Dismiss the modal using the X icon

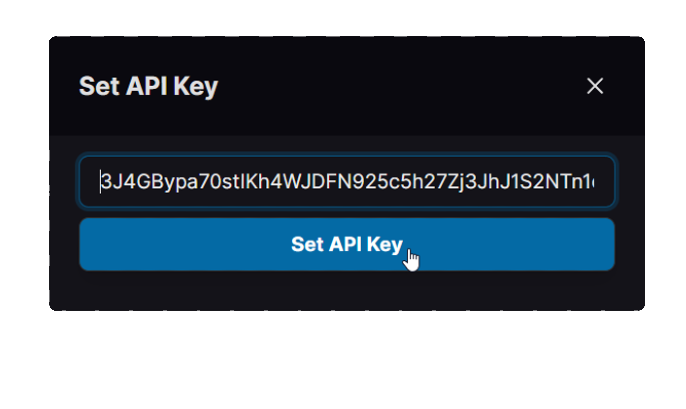[x=595, y=86]
